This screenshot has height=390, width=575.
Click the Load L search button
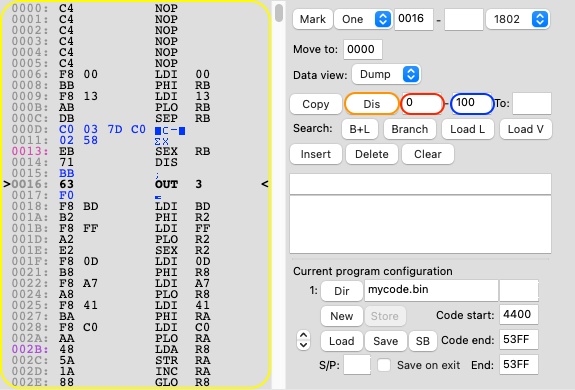coord(468,129)
